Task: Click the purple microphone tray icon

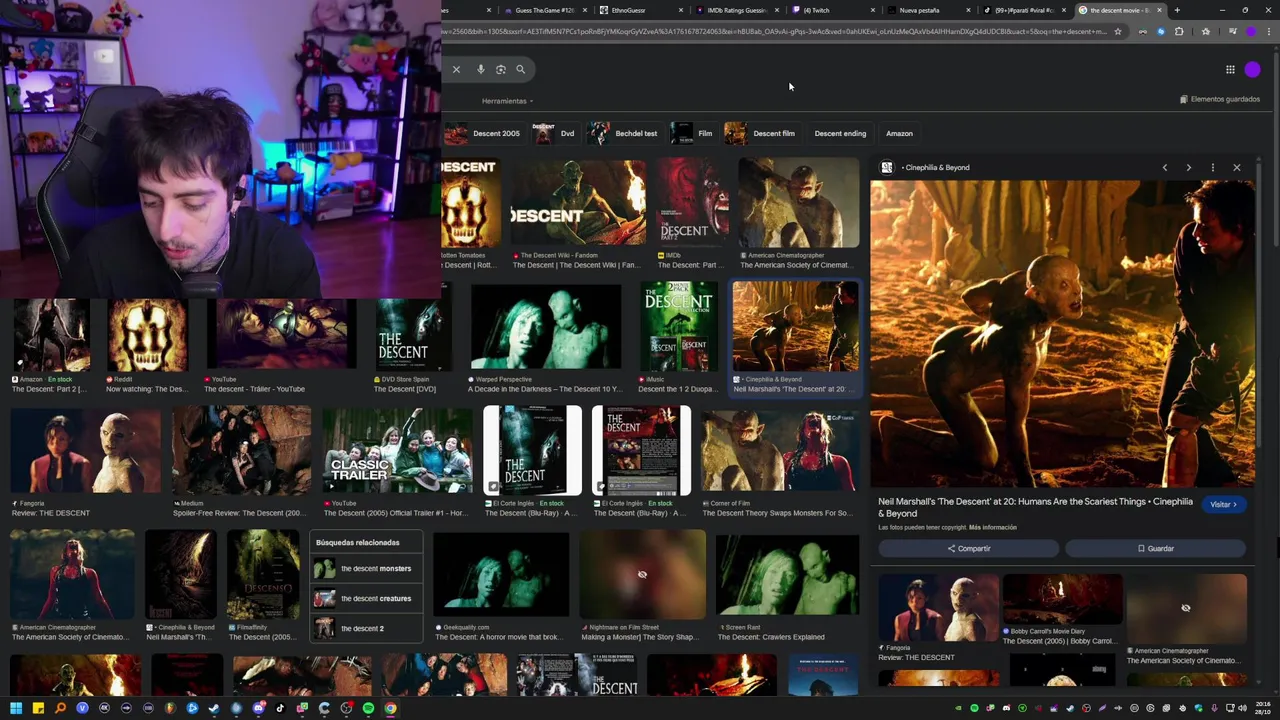Action: [1214, 708]
